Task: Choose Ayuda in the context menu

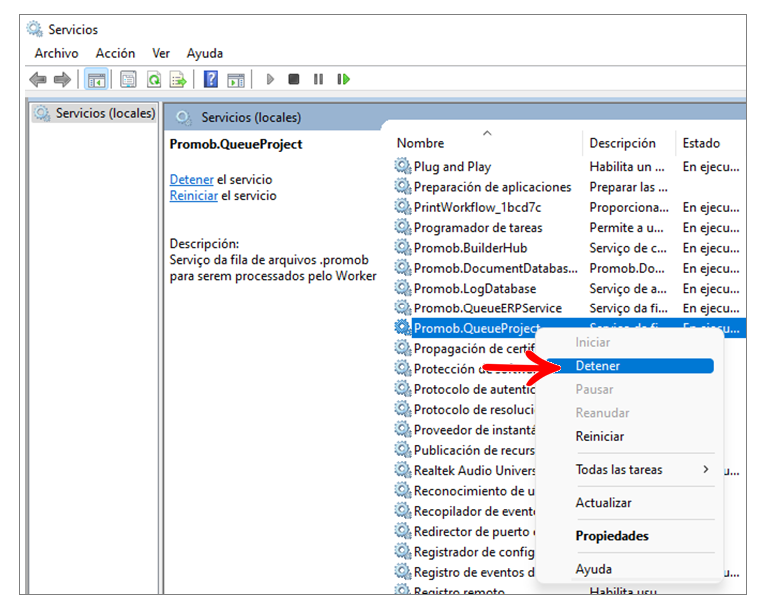Action: click(593, 569)
